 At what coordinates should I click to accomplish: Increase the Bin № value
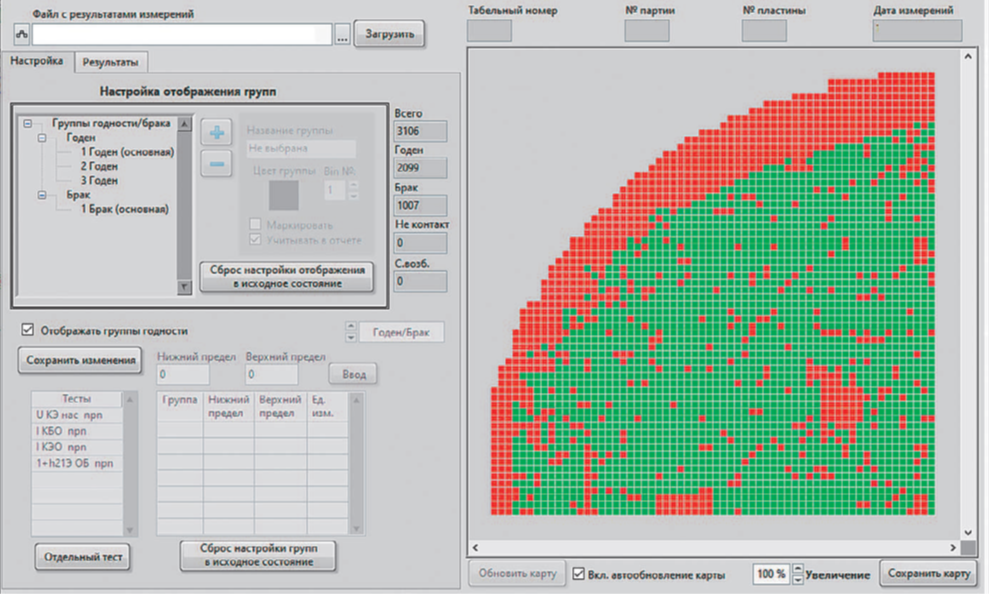pos(353,185)
